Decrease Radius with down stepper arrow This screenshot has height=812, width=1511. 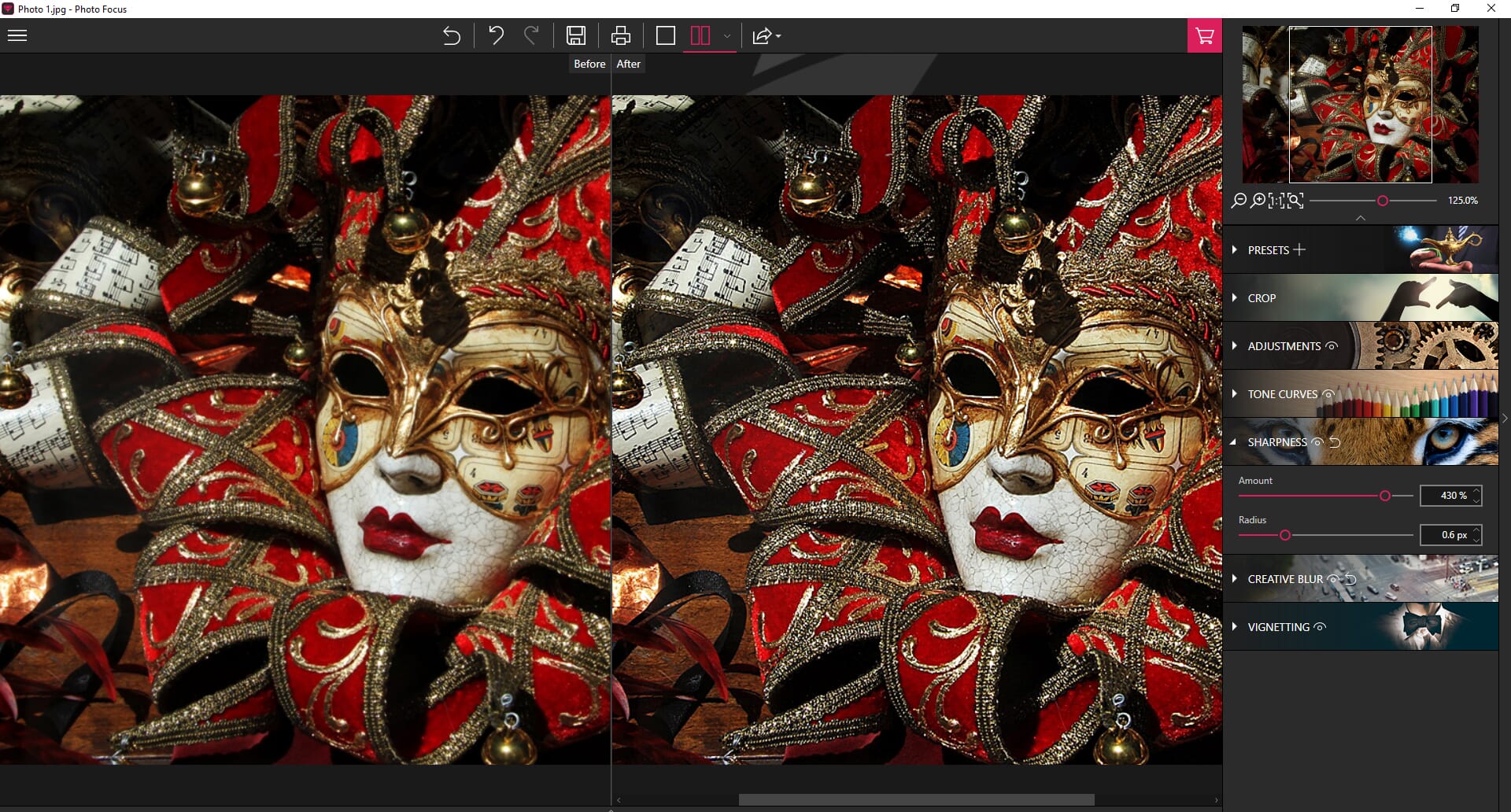coord(1477,540)
